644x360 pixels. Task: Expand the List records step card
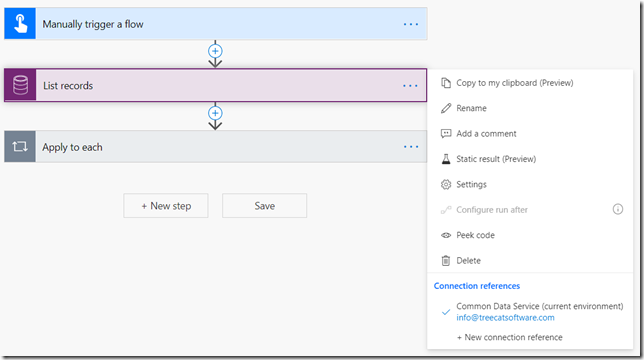(x=216, y=85)
